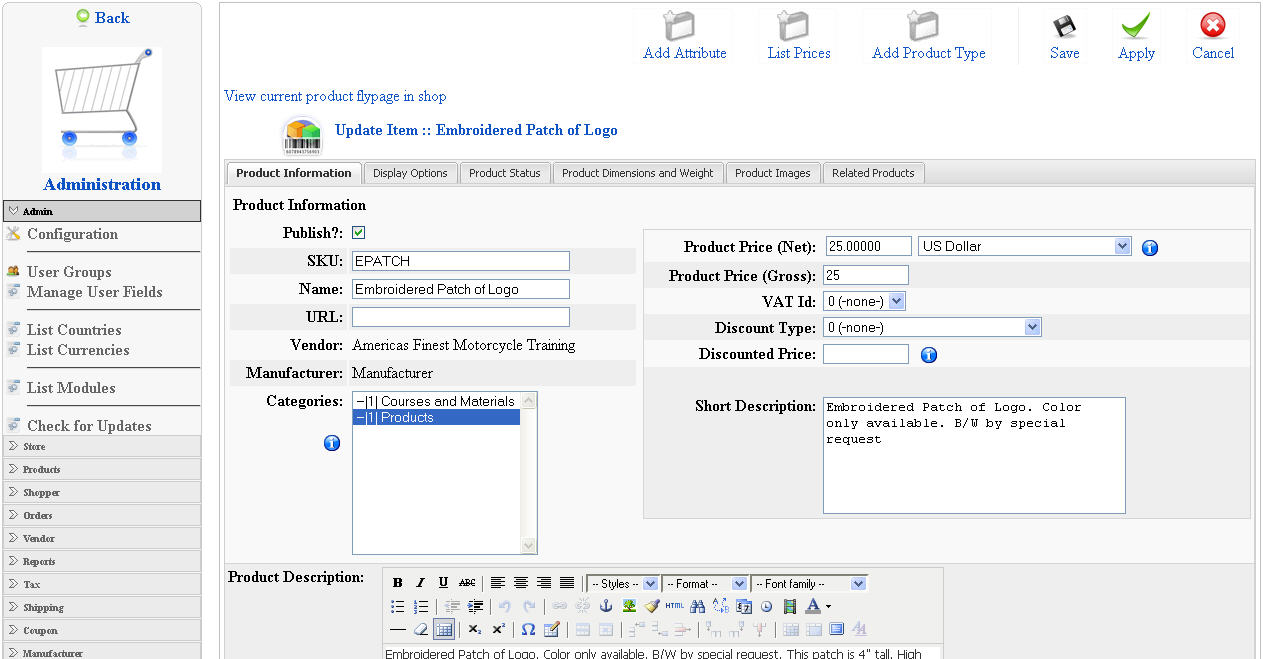
Task: Toggle bold in the description editor
Action: (x=397, y=583)
